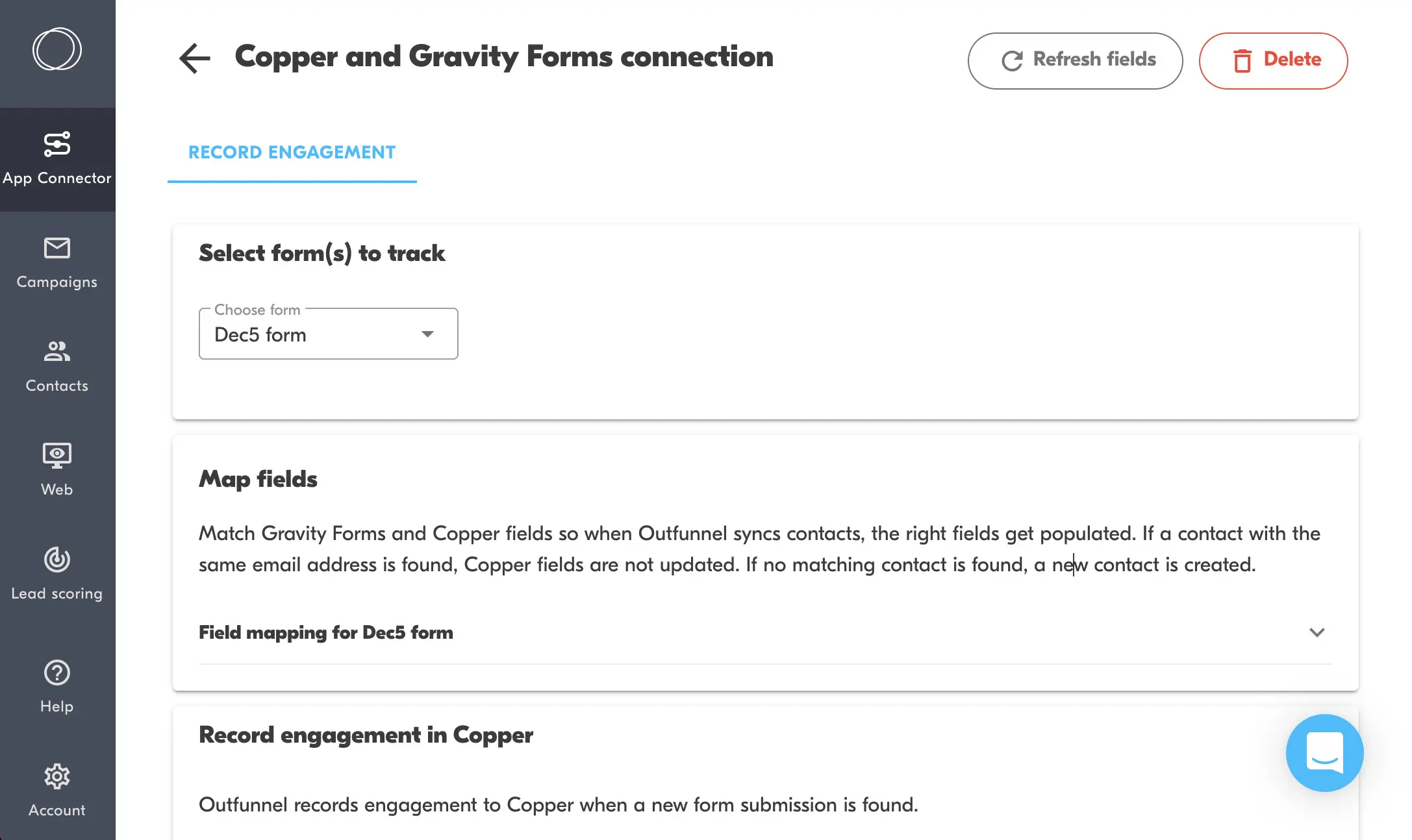Click the field mapping chevron arrow
The image size is (1412, 840).
click(1317, 633)
